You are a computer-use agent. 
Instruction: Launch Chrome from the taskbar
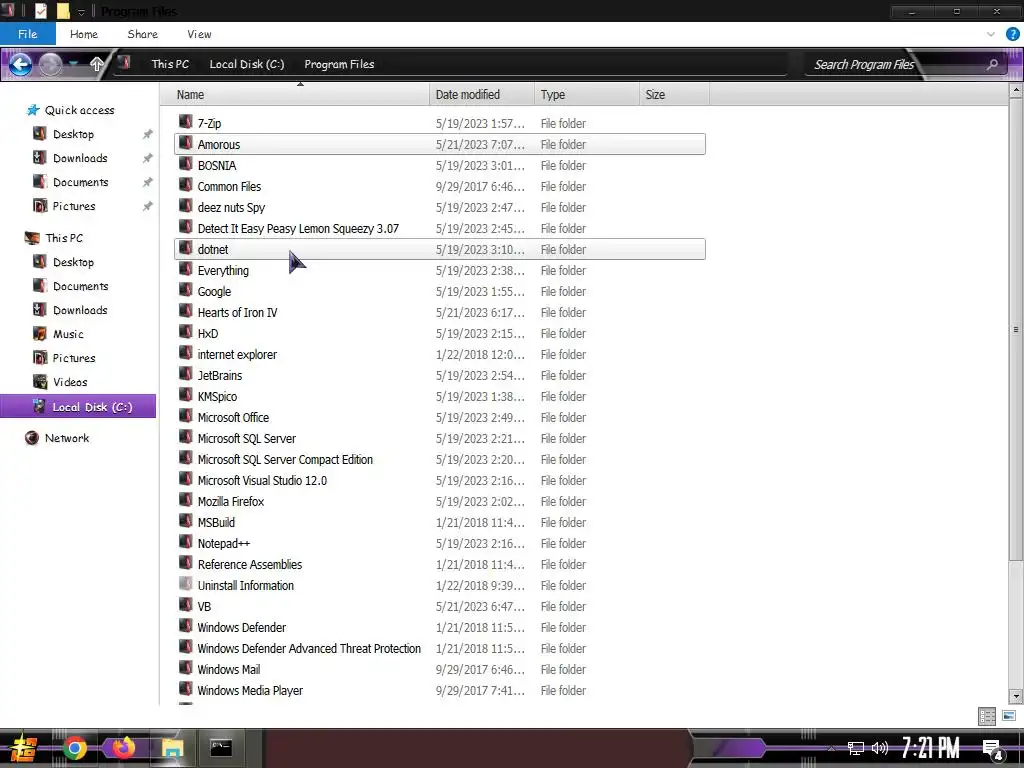coord(74,748)
